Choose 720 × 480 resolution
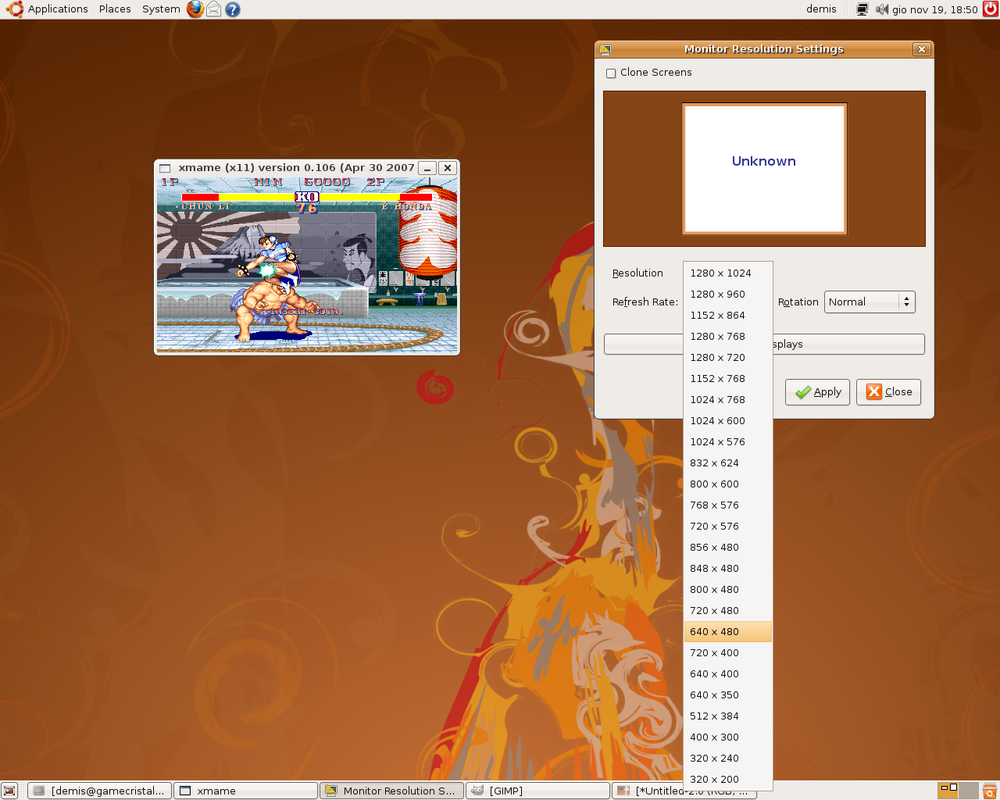 [728, 610]
